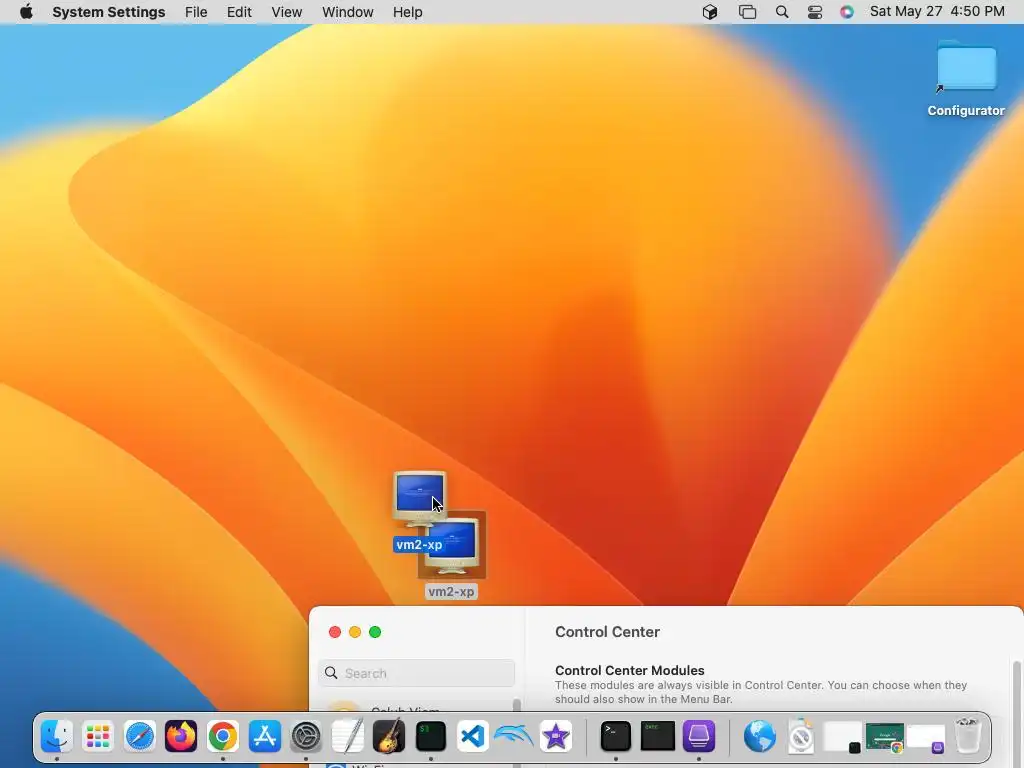Click the Control Center Modules heading
Screen dimensions: 1024x768
pyautogui.click(x=630, y=670)
